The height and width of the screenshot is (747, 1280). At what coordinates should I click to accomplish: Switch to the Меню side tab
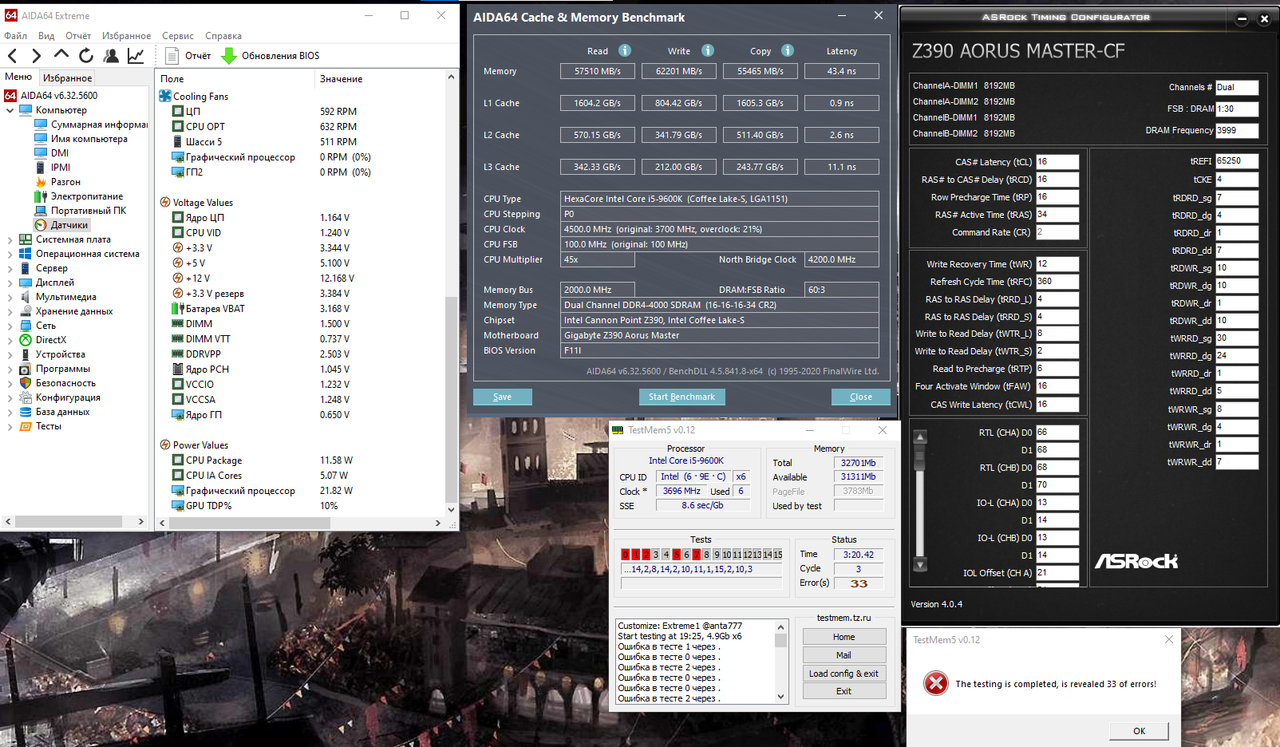[19, 77]
